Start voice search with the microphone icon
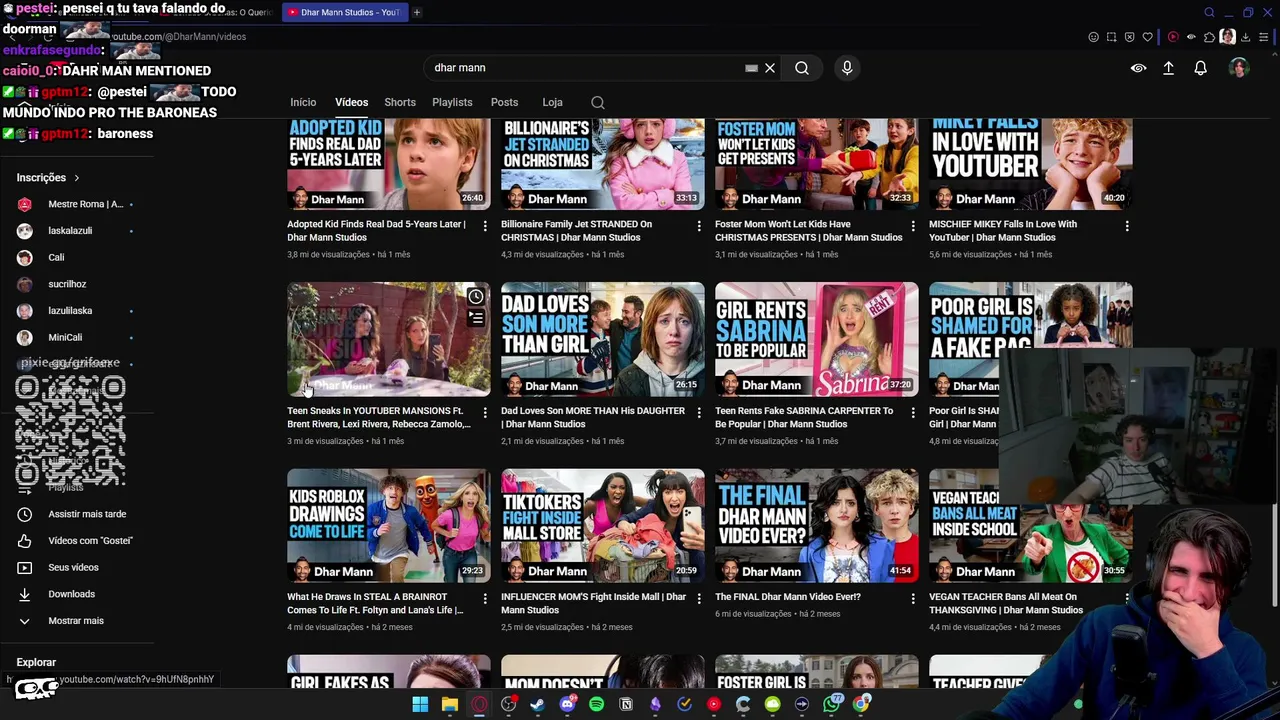Screen dimensions: 1280x720 [847, 68]
